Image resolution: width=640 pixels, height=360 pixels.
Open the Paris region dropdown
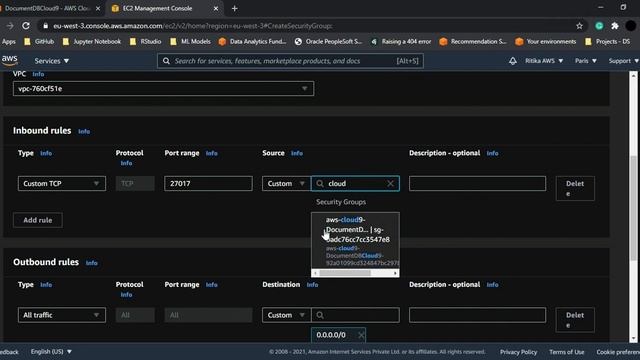click(x=586, y=61)
